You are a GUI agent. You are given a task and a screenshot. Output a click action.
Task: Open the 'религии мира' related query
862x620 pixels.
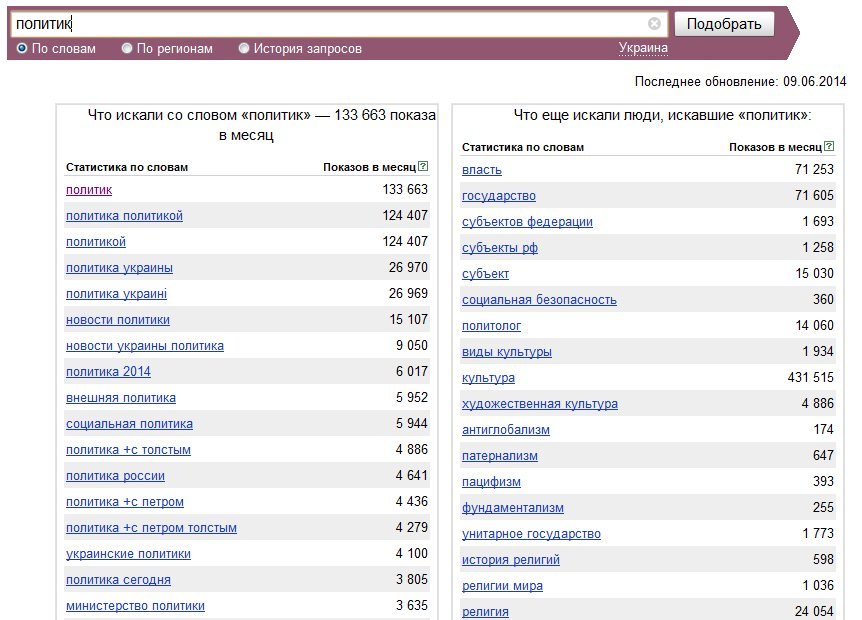pyautogui.click(x=502, y=586)
